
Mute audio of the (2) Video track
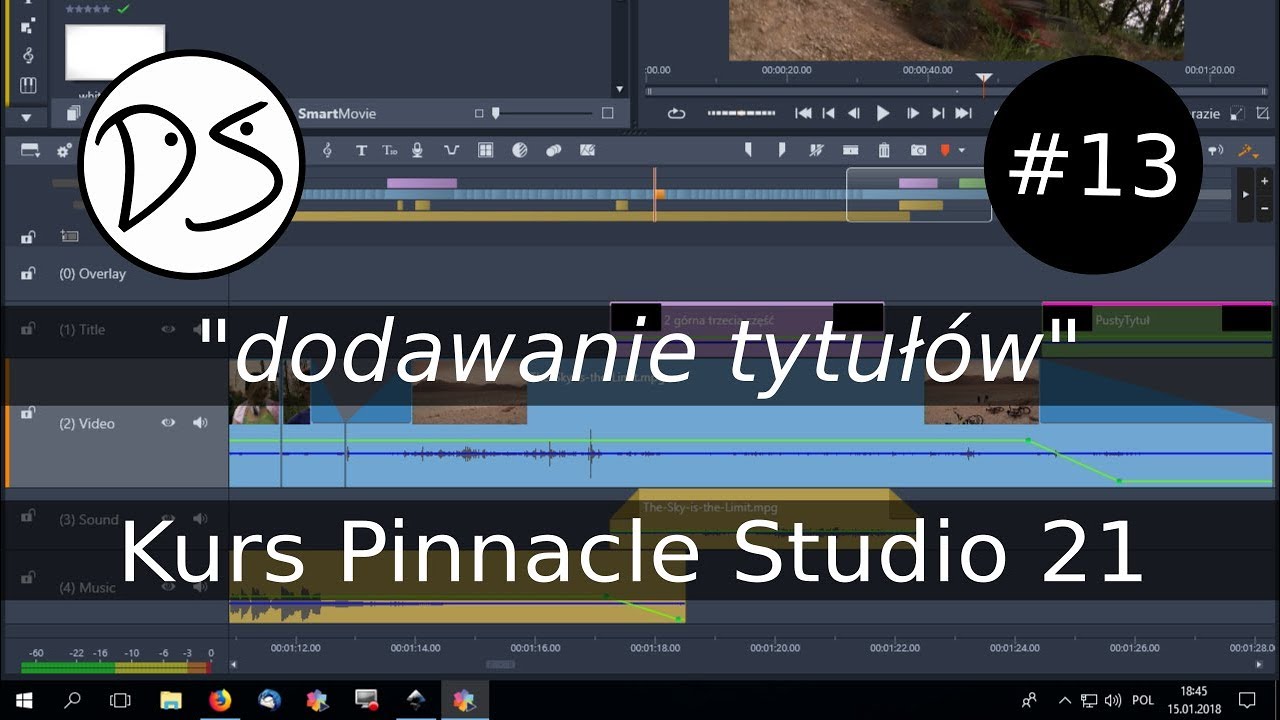click(200, 423)
